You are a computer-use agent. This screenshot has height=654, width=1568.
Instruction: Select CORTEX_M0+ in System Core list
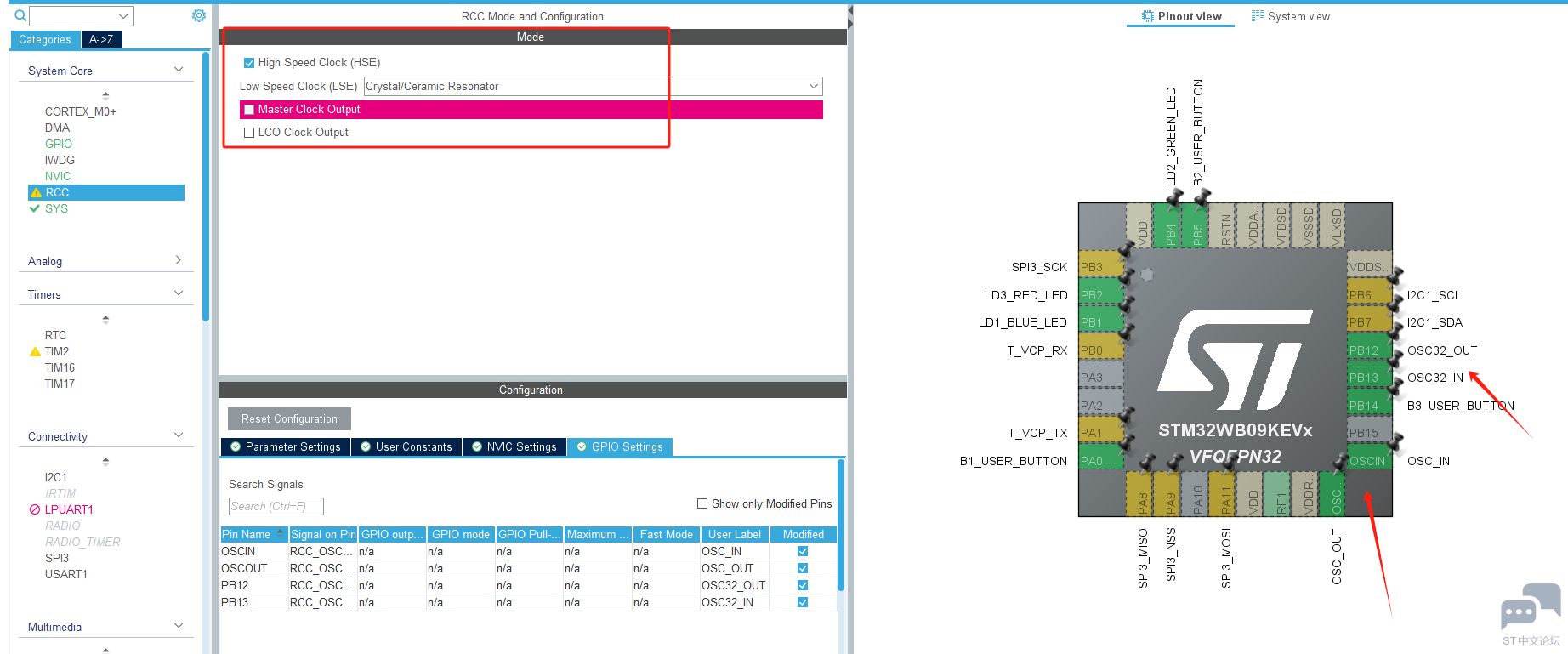coord(81,112)
